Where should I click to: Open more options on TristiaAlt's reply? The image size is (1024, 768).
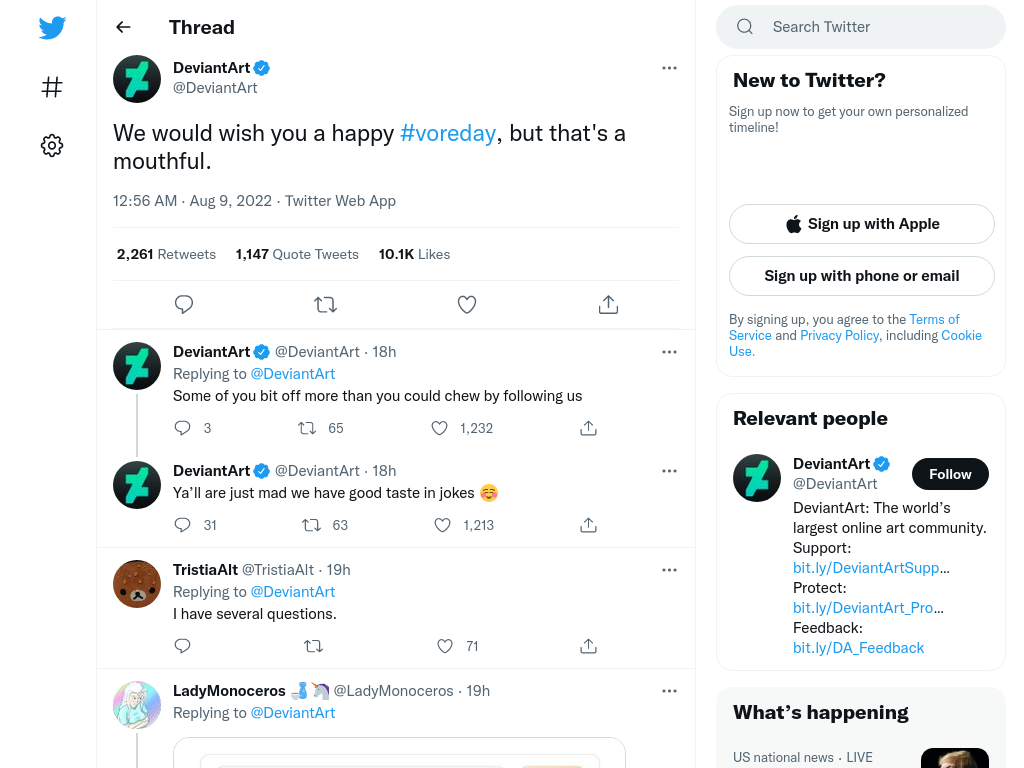[669, 570]
